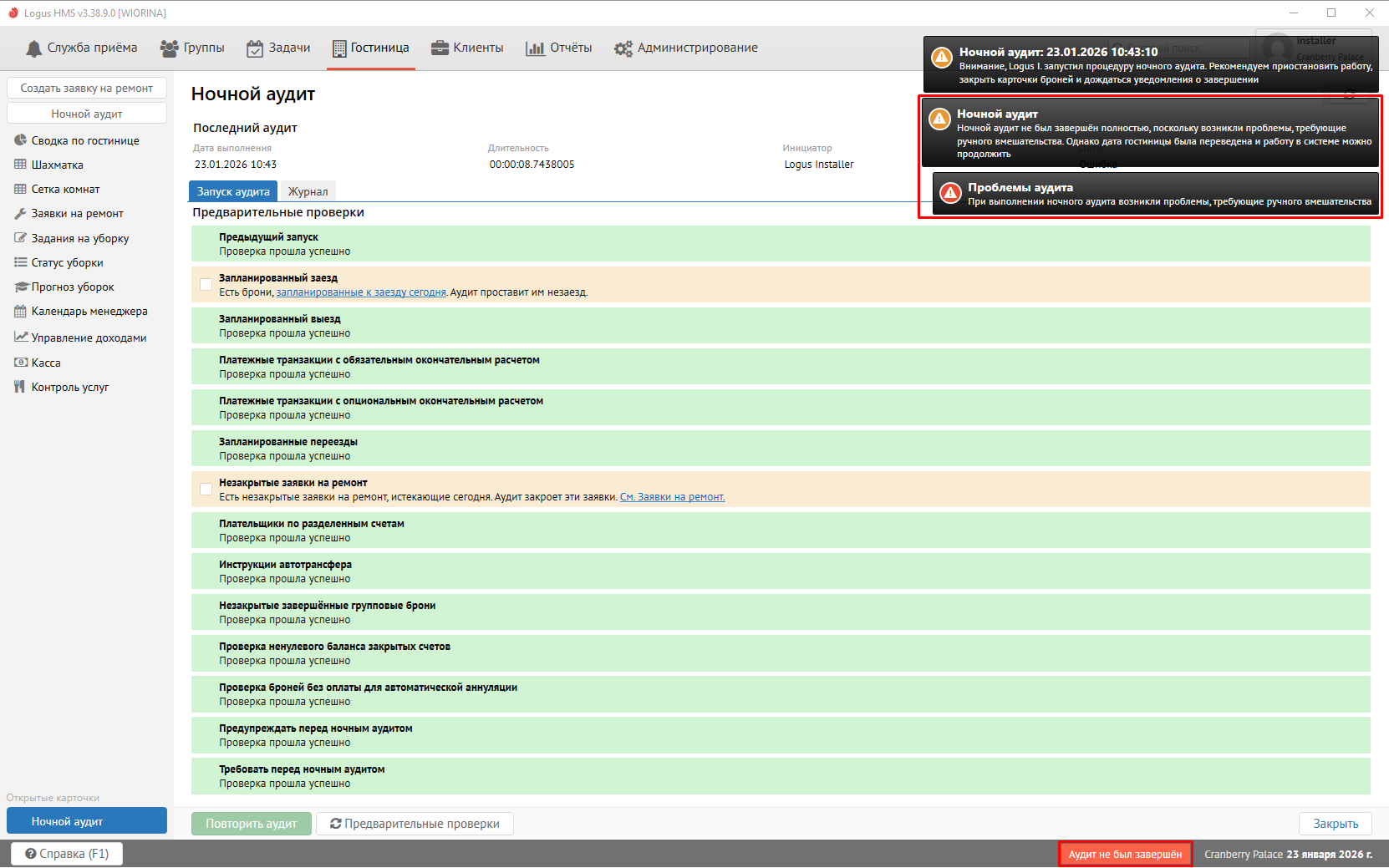Follow the См. Заявки на ремонт link
The height and width of the screenshot is (868, 1389).
tap(672, 497)
